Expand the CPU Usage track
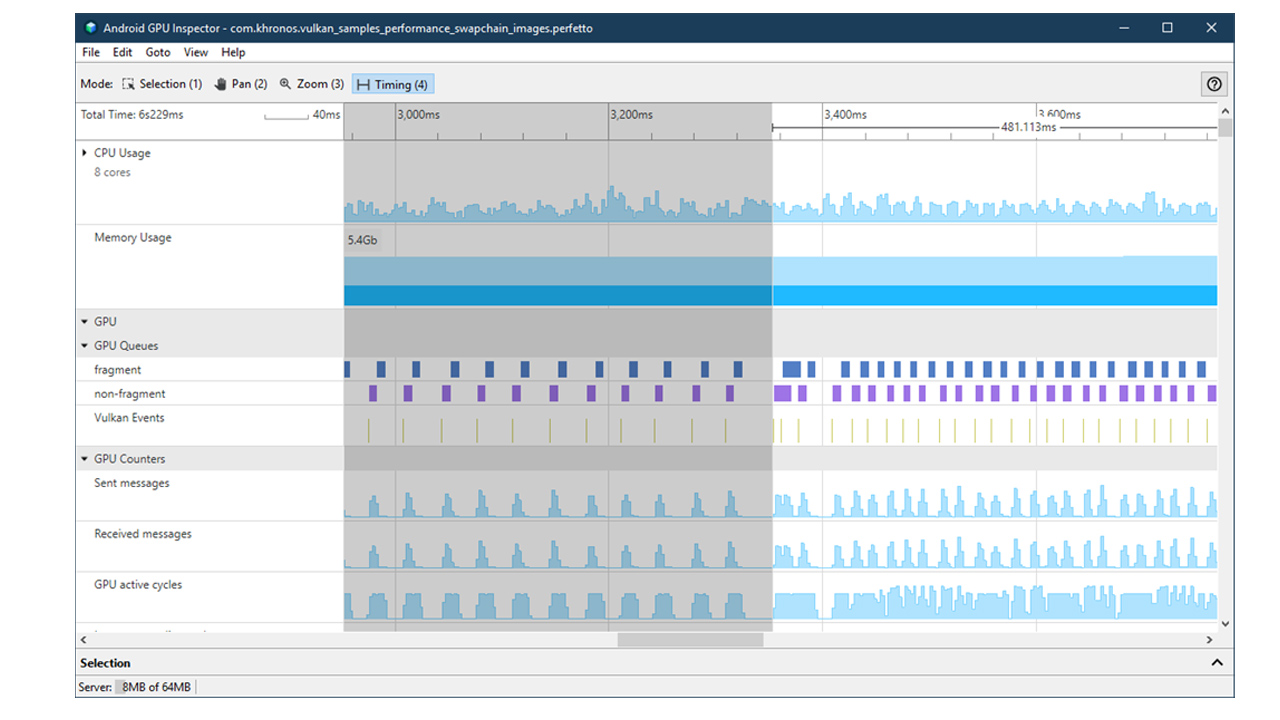 (84, 153)
